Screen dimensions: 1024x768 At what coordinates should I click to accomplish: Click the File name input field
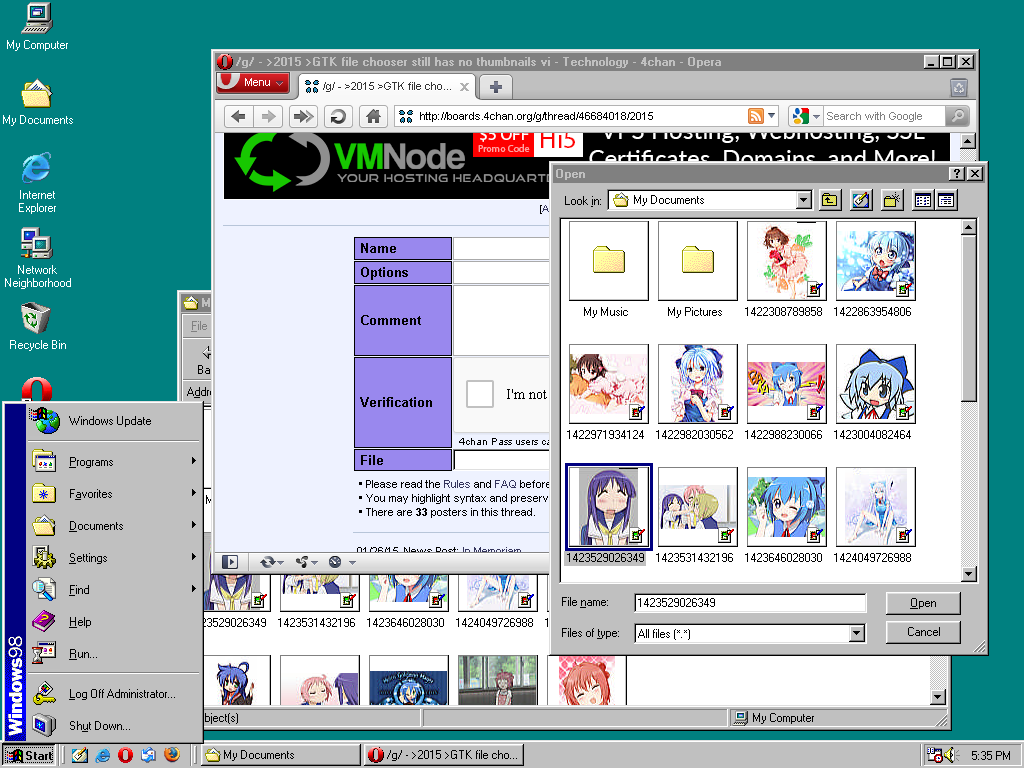click(x=750, y=603)
